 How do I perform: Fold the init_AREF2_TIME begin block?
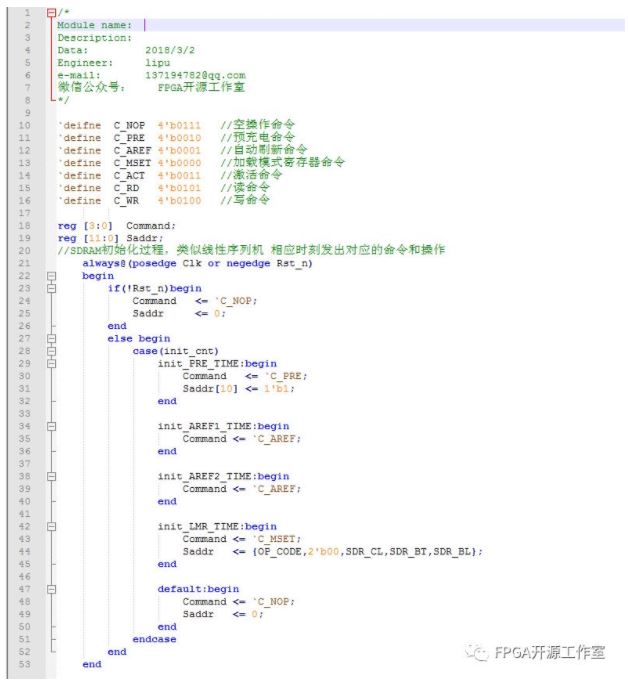[52, 476]
